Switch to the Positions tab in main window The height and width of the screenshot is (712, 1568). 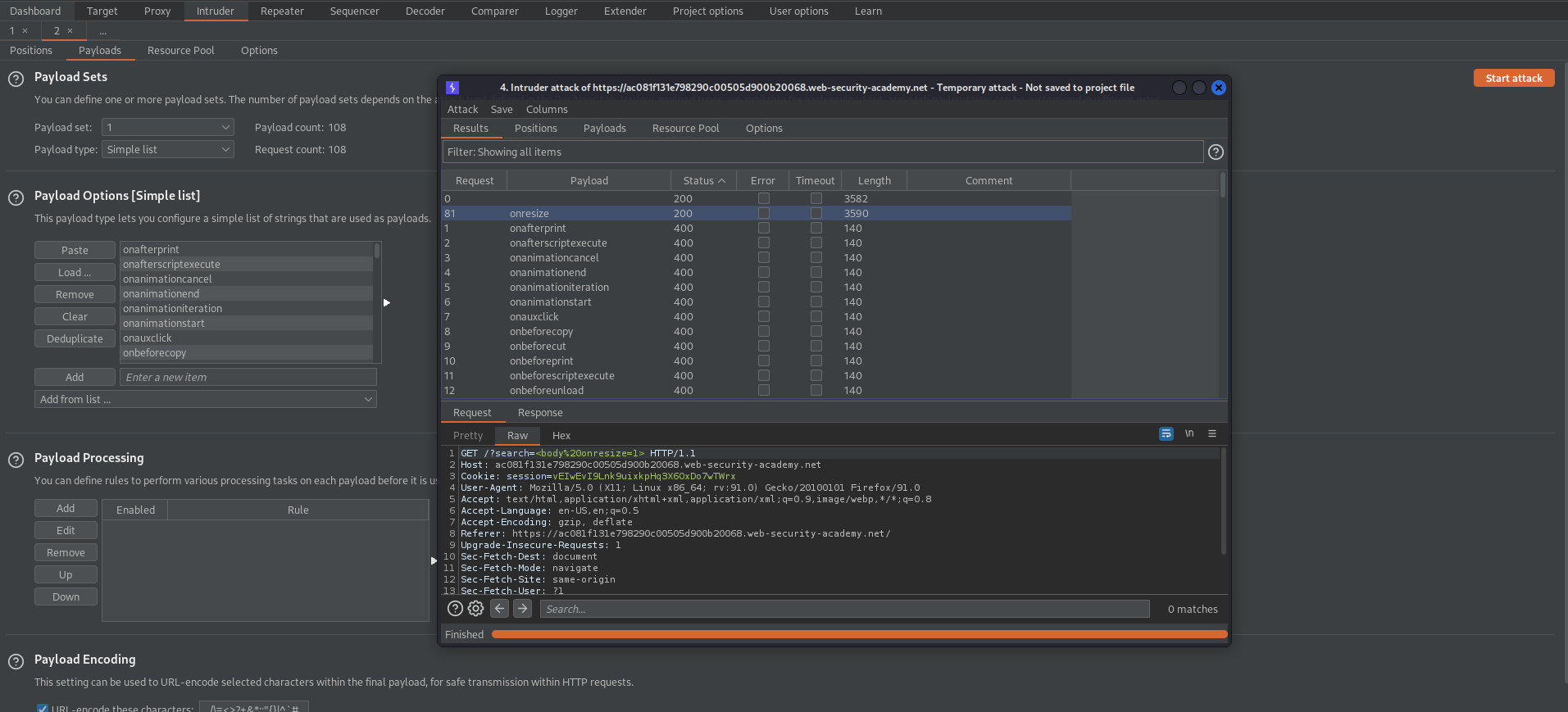click(31, 51)
